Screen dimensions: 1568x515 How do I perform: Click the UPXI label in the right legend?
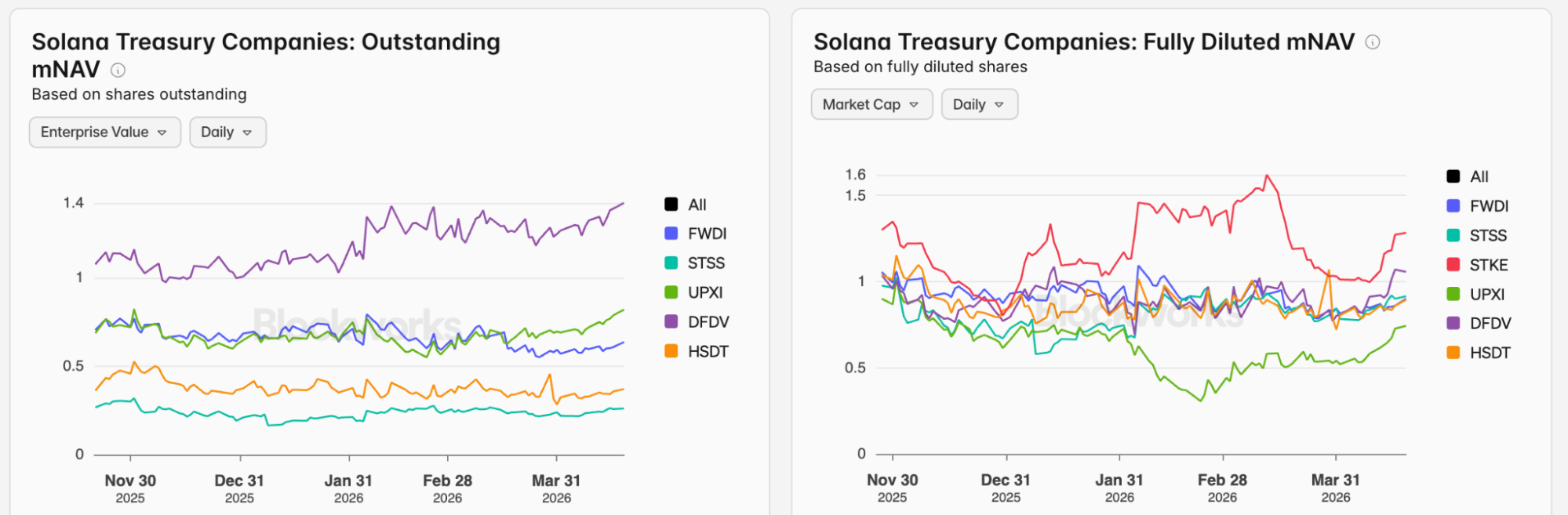[1487, 294]
